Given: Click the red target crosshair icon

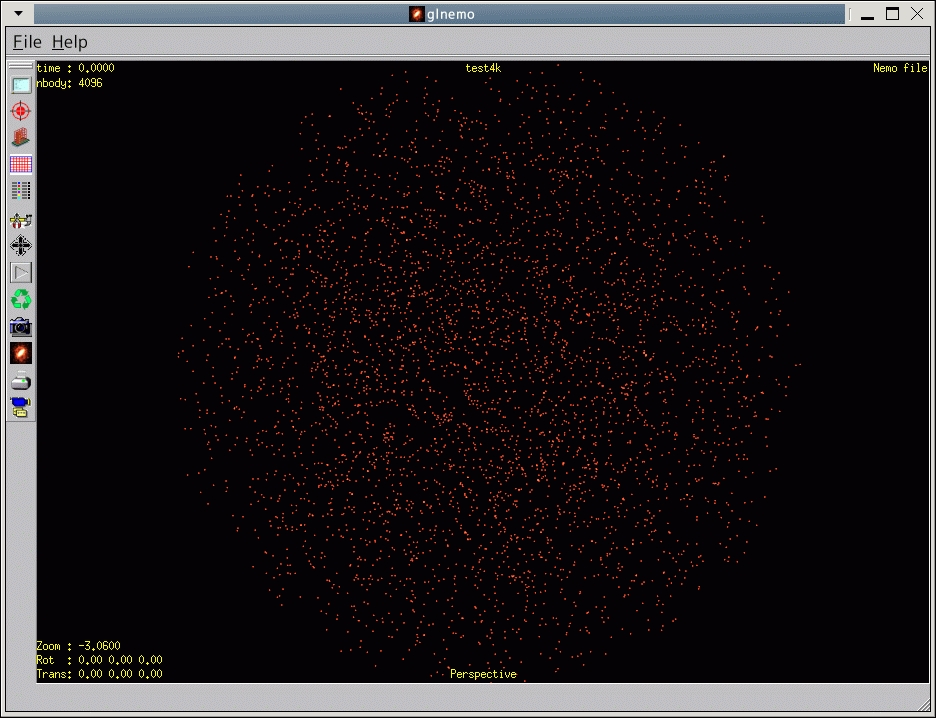Looking at the screenshot, I should pos(21,111).
